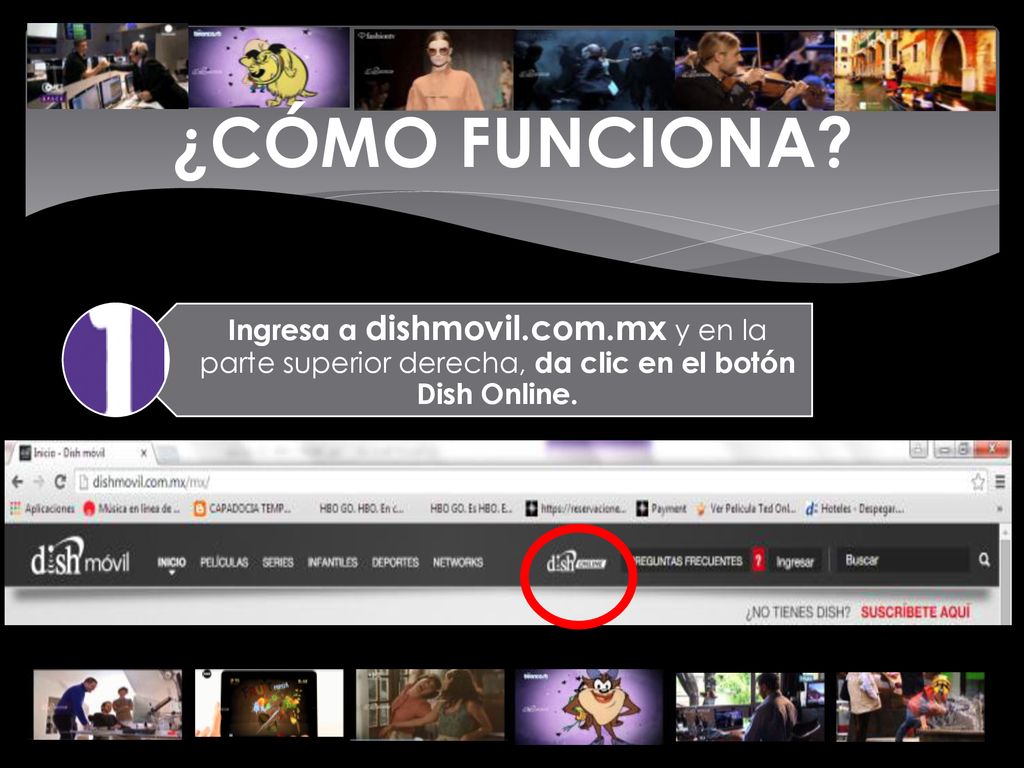Screen dimensions: 1024x768
Task: Open the PELÍCULAS menu item
Action: click(x=224, y=562)
